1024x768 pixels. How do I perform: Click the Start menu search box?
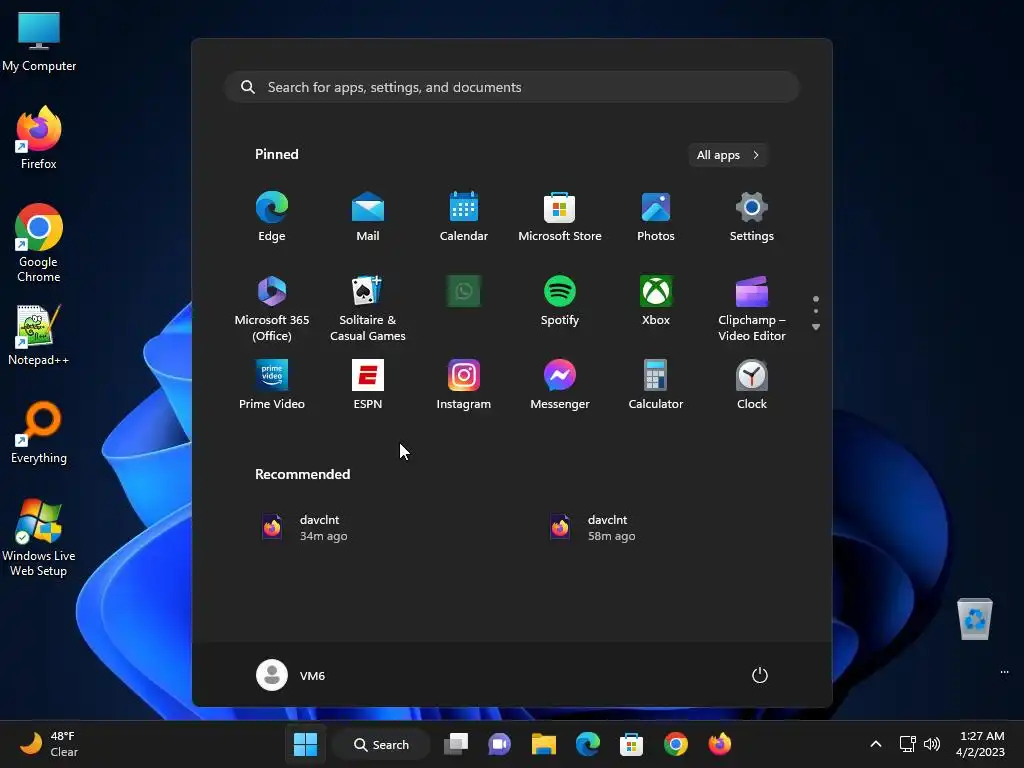pos(512,87)
